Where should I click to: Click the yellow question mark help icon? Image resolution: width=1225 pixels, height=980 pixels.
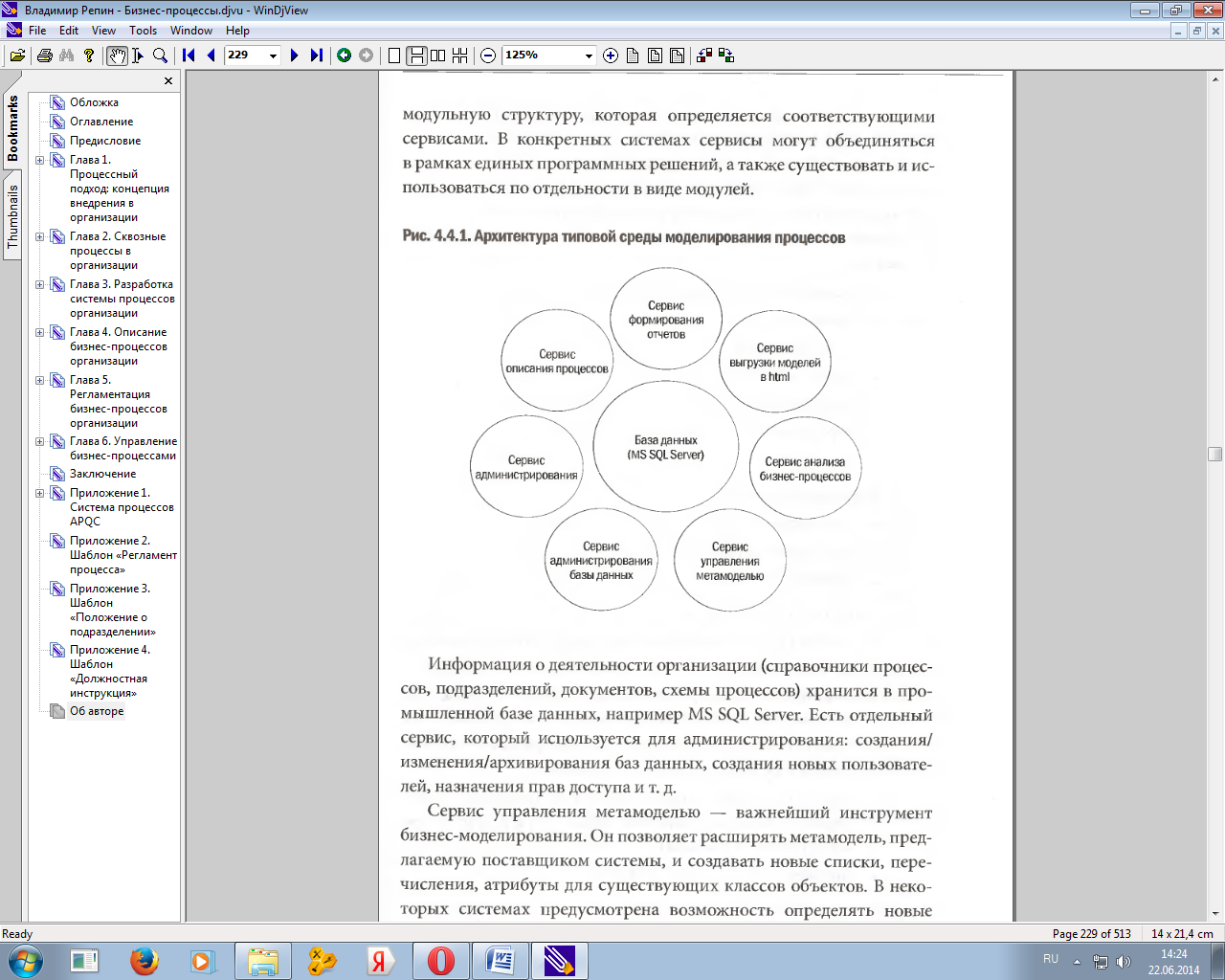pos(89,56)
